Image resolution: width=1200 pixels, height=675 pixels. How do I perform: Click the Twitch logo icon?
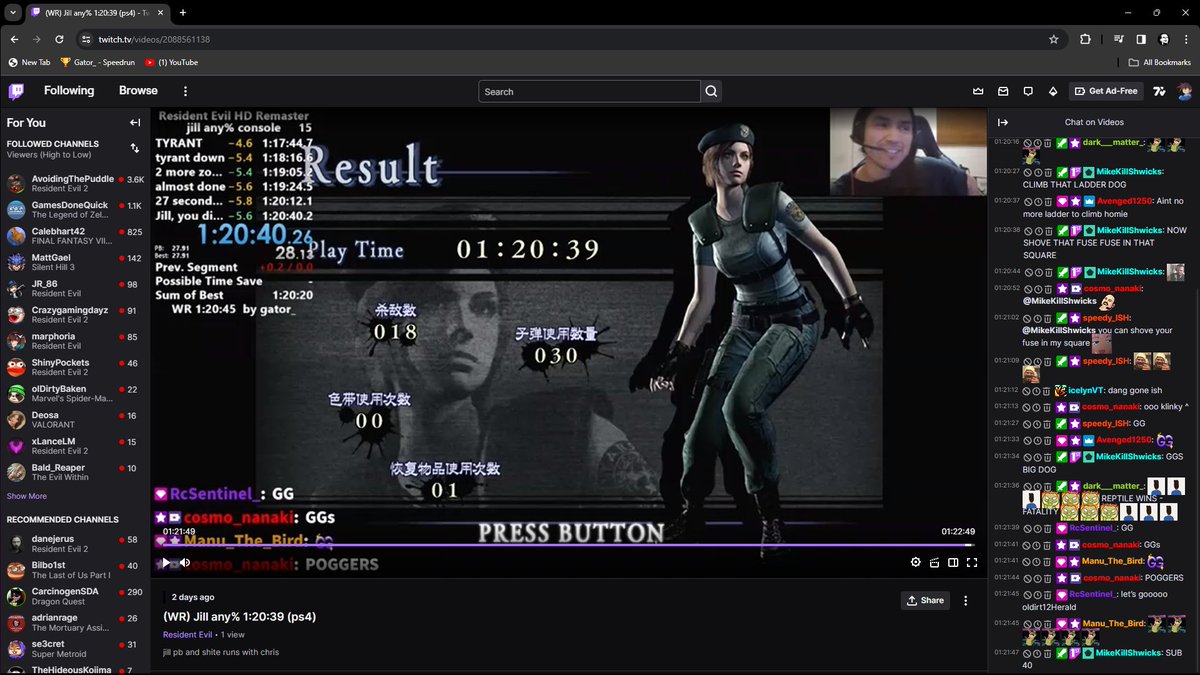click(14, 91)
